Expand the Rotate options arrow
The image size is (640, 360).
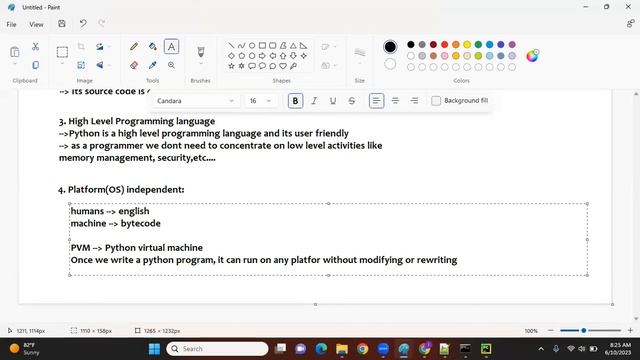(109, 47)
